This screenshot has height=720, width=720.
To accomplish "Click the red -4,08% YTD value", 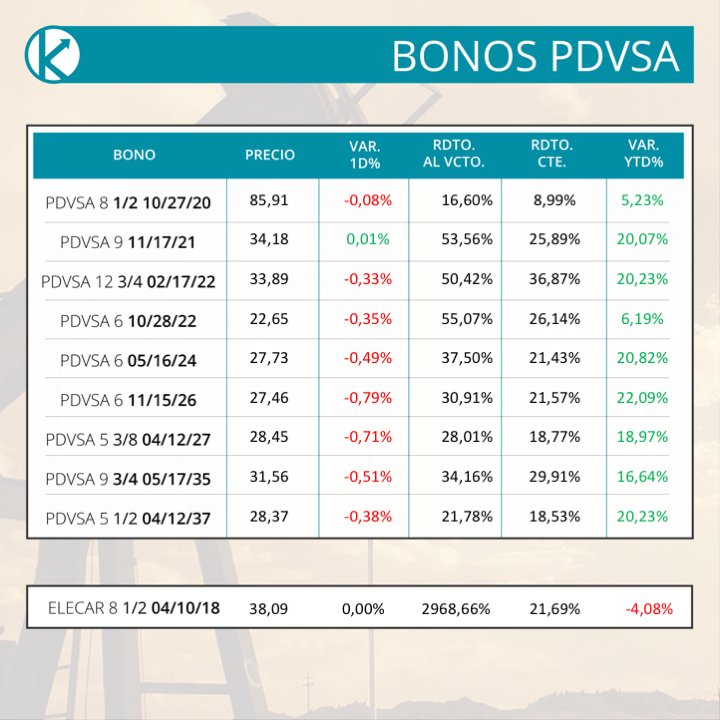I will click(648, 608).
